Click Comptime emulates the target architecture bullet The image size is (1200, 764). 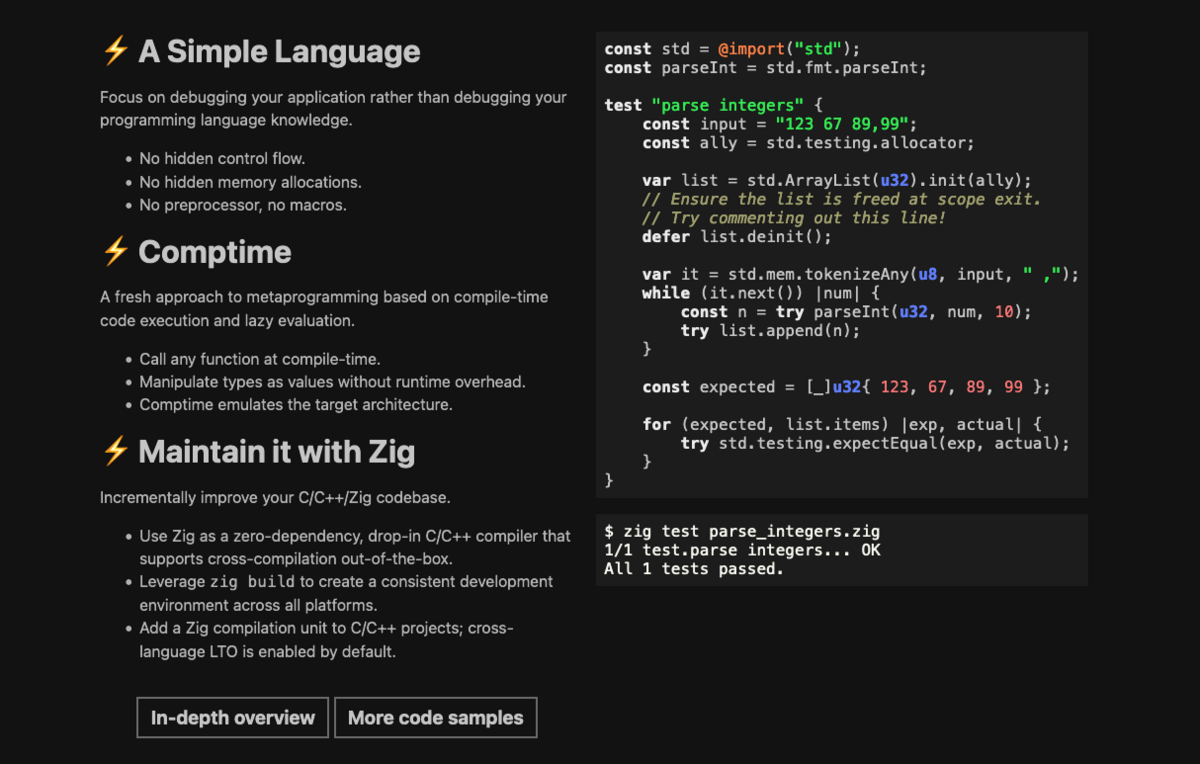click(x=296, y=405)
